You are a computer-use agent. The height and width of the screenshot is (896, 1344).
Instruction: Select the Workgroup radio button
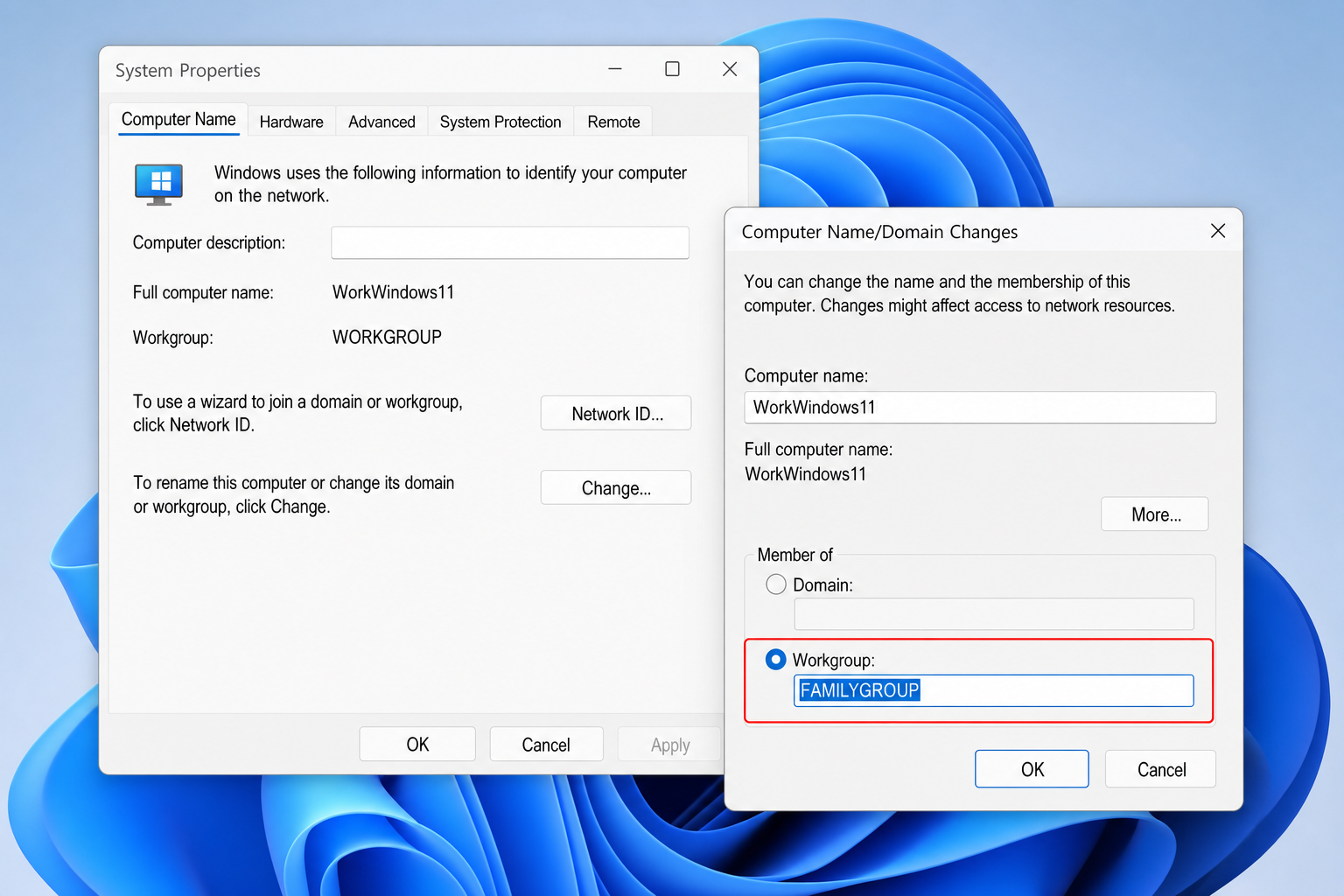click(776, 659)
